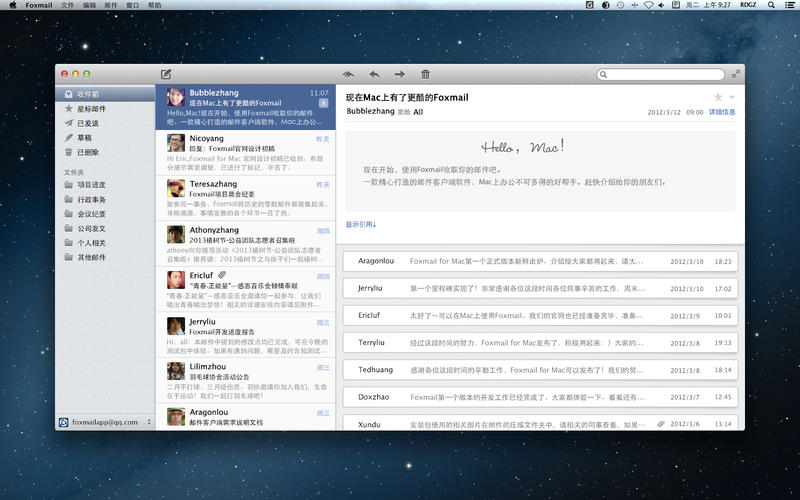Open the 已发送 sent folder
Viewport: 800px width, 500px height.
tap(105, 123)
